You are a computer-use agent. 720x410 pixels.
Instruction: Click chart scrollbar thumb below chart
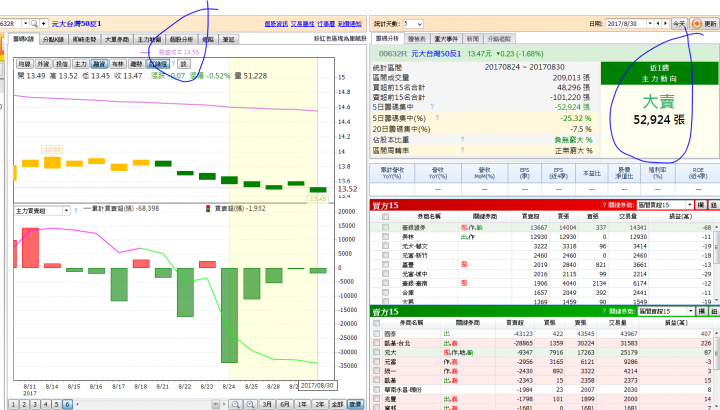[215, 404]
